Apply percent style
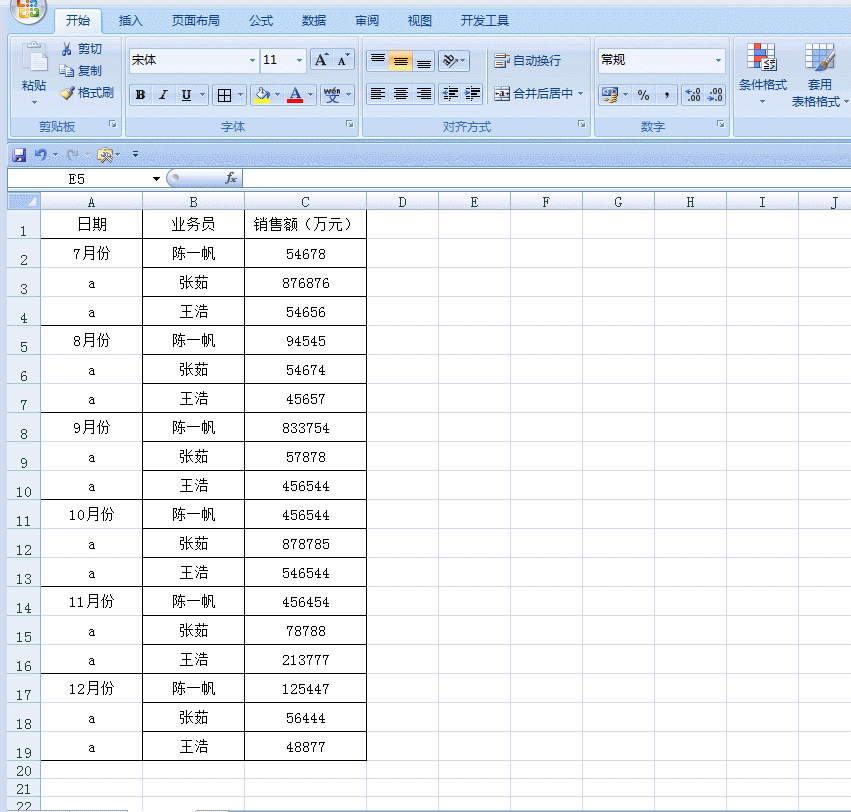Image resolution: width=851 pixels, height=812 pixels. point(644,95)
